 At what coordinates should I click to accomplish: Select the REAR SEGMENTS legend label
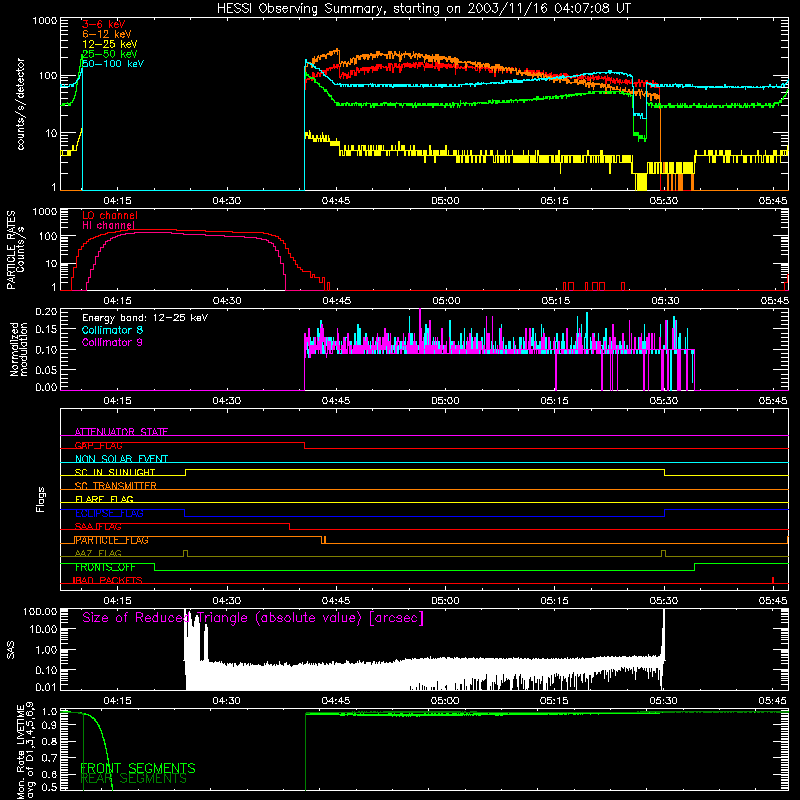tap(134, 779)
